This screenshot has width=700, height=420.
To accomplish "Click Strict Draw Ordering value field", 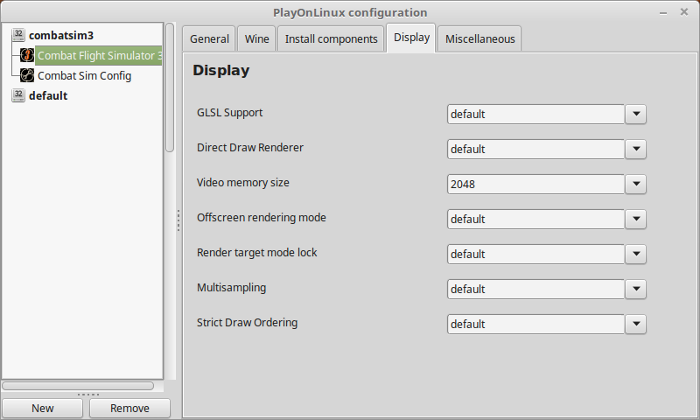I will (536, 324).
